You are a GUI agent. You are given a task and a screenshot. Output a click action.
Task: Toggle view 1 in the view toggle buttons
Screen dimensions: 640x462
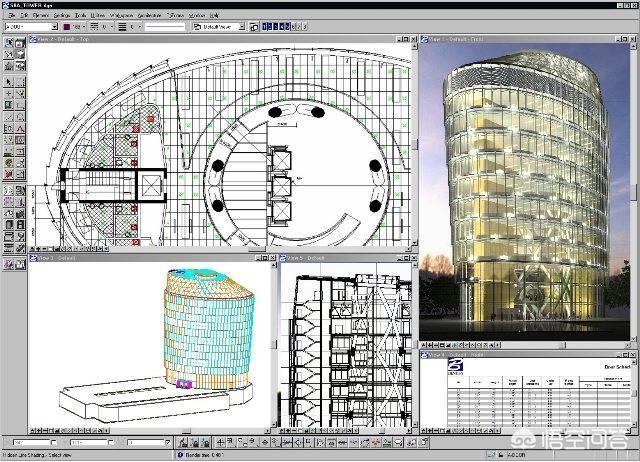coord(264,26)
